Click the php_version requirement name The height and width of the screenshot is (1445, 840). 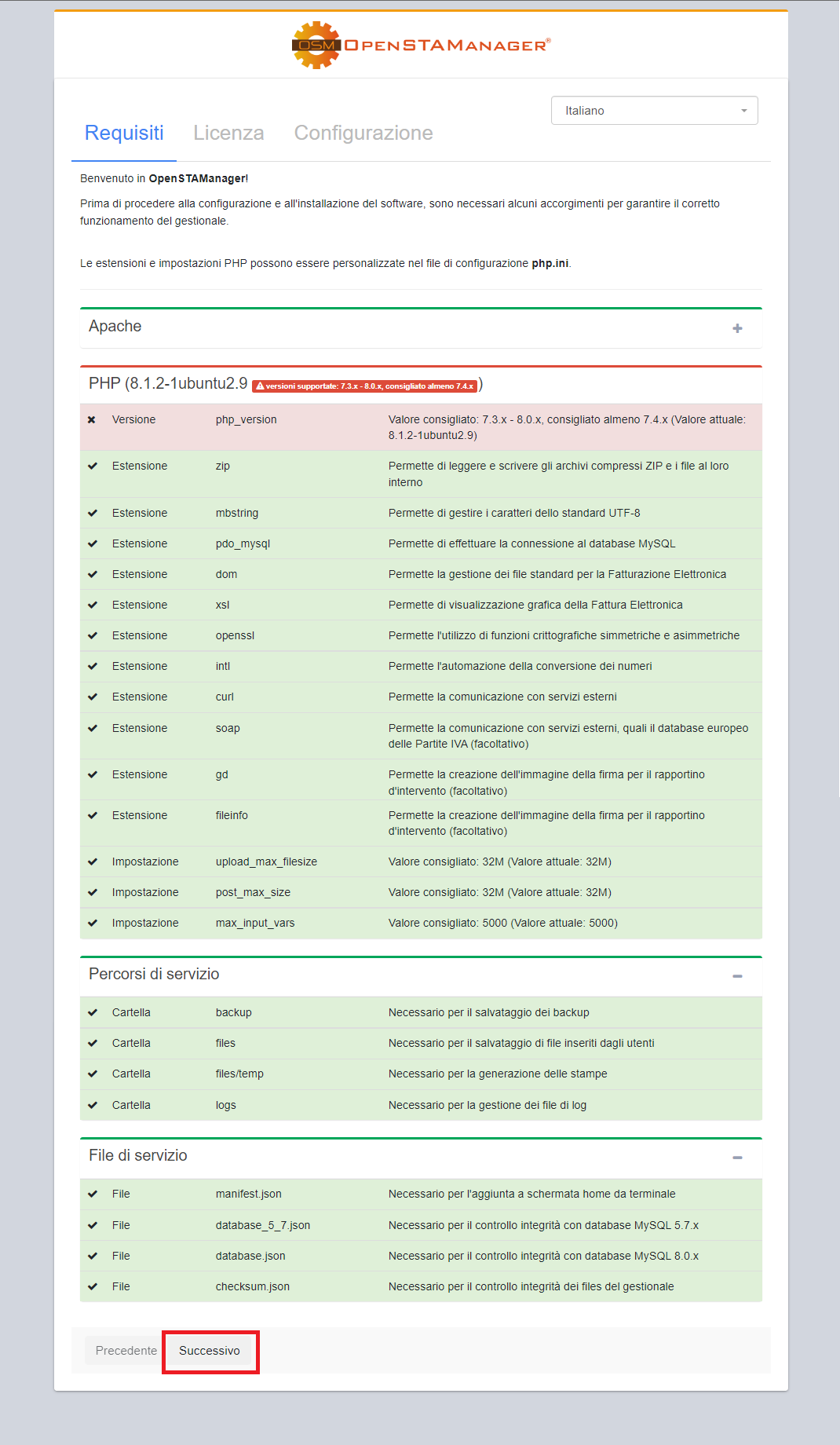[247, 420]
